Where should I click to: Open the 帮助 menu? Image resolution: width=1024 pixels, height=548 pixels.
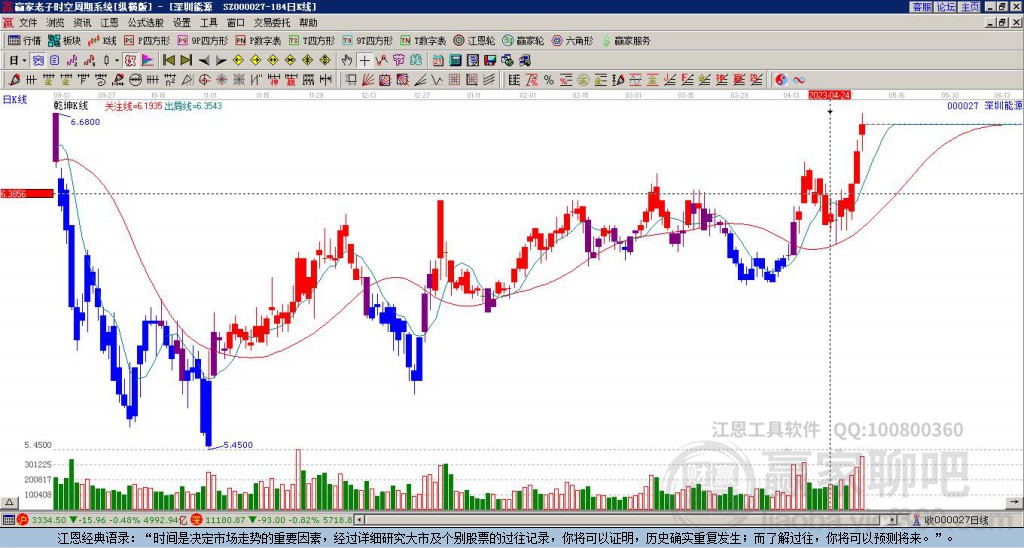coord(308,23)
